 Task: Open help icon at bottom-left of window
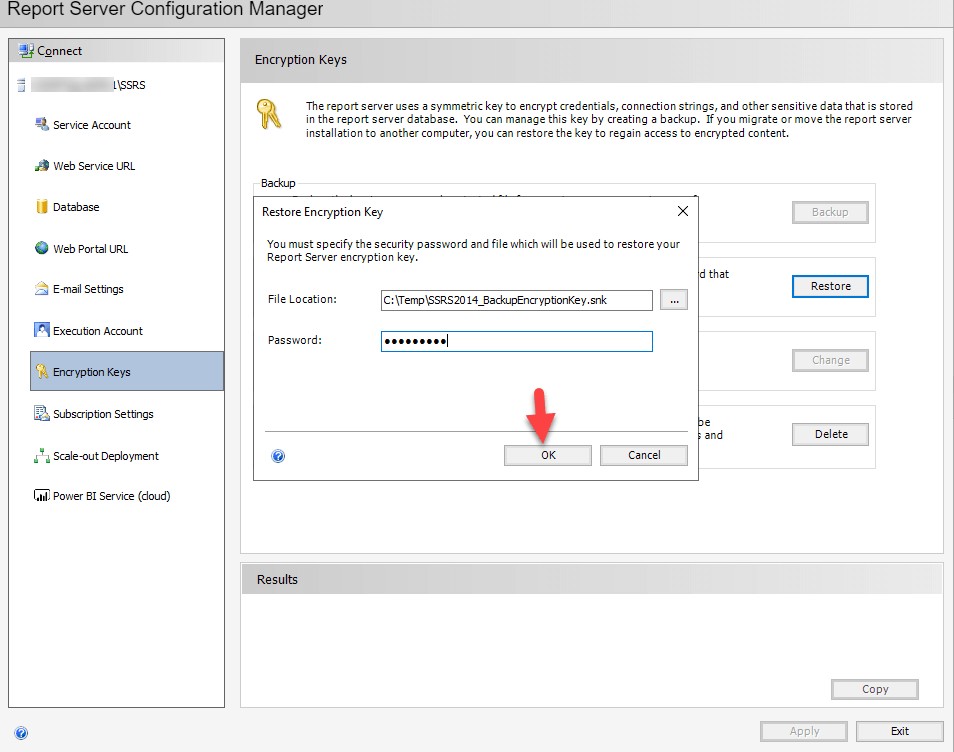coord(21,733)
